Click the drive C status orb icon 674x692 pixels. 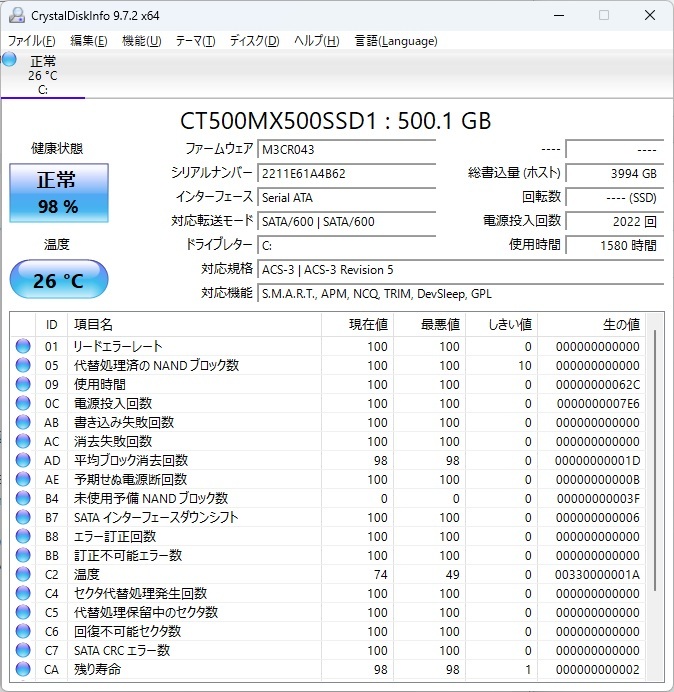coord(10,59)
